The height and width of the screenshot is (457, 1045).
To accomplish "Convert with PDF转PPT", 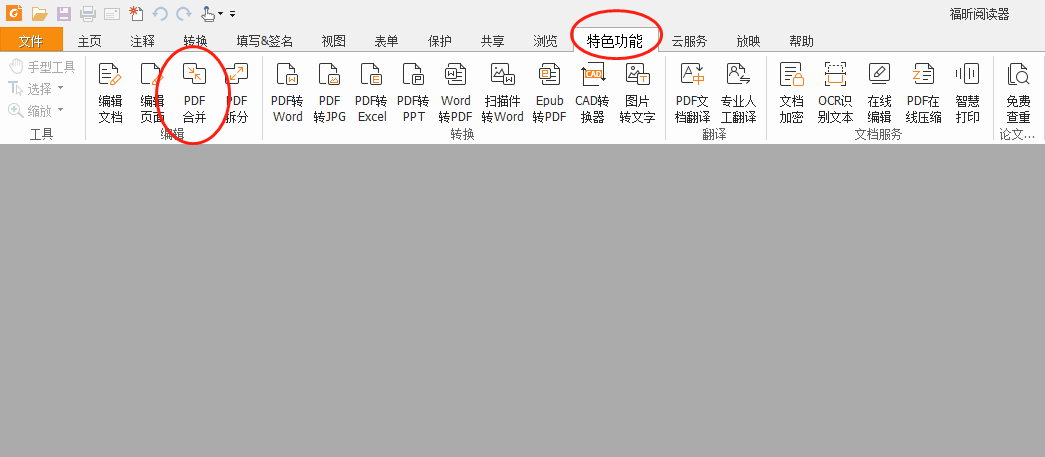I will (413, 93).
